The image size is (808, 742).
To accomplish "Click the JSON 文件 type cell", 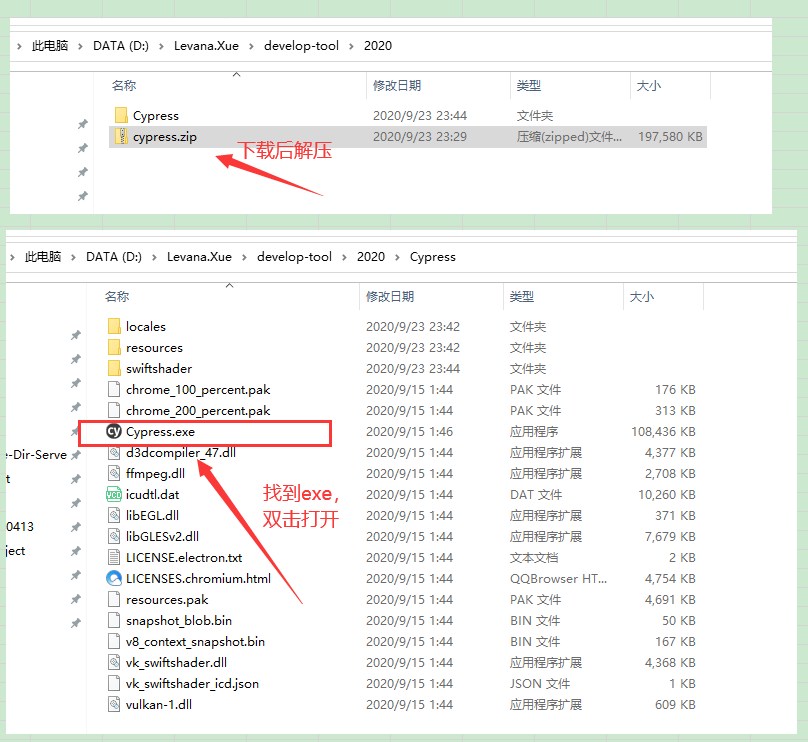I will pos(540,683).
